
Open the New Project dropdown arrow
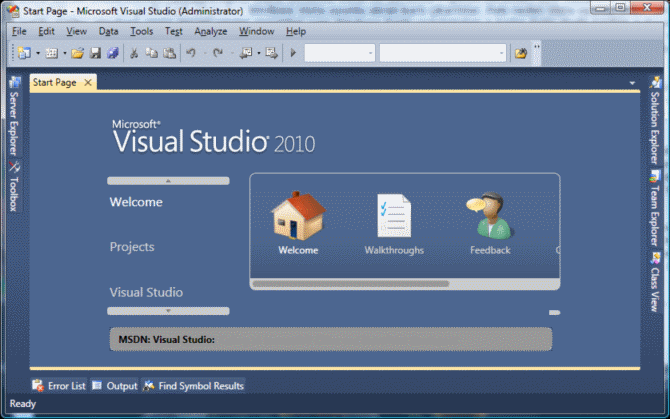[38, 53]
